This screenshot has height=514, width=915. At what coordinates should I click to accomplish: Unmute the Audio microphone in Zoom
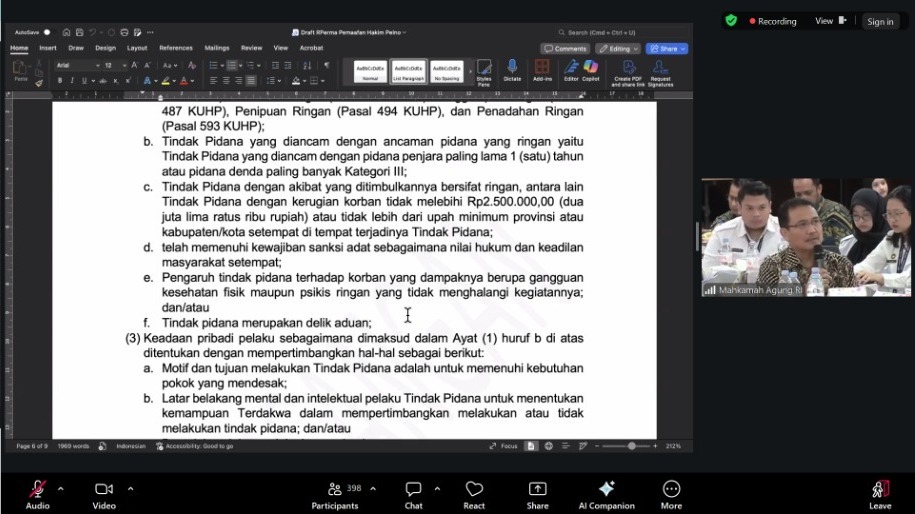tap(37, 489)
